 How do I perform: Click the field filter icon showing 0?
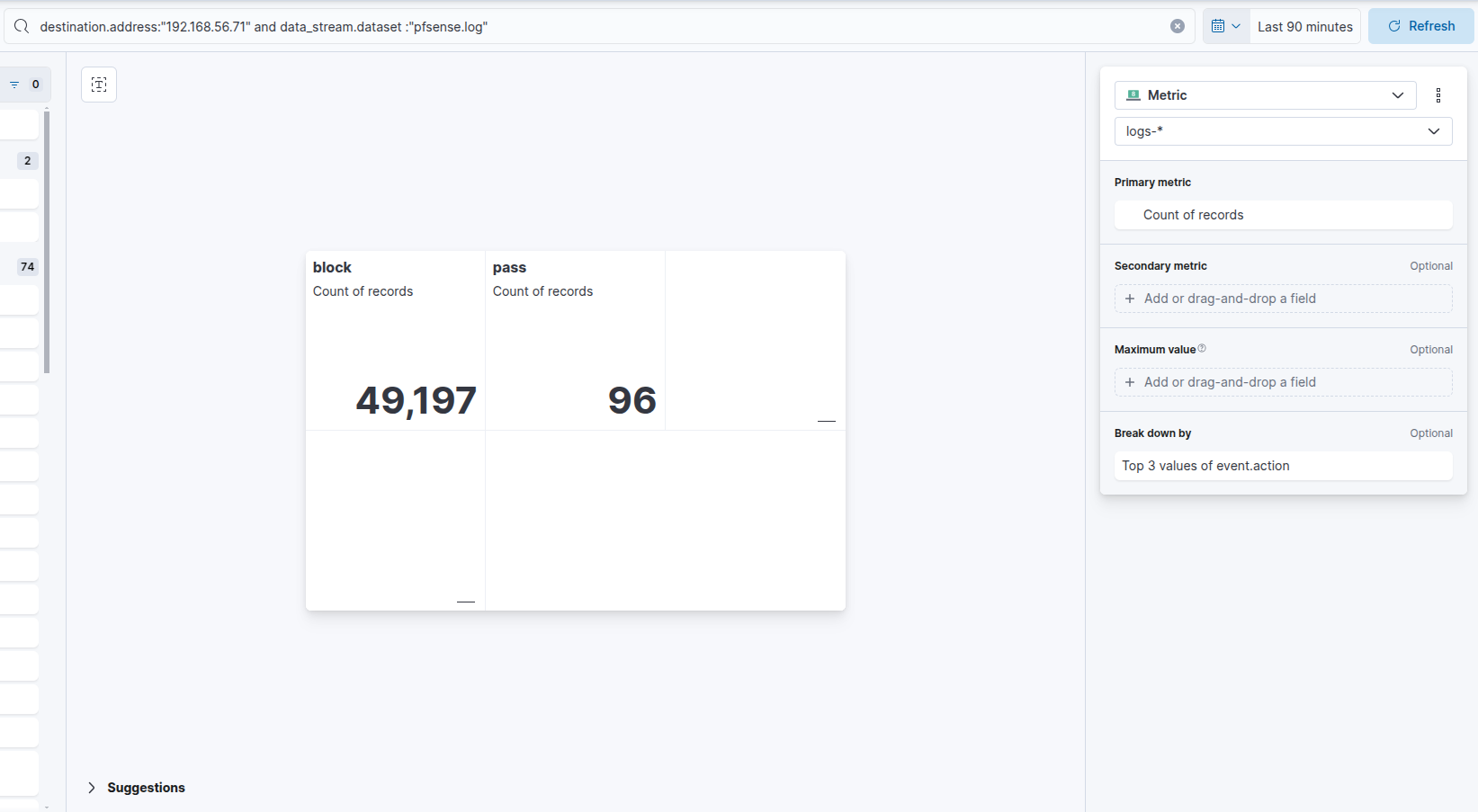pos(24,85)
